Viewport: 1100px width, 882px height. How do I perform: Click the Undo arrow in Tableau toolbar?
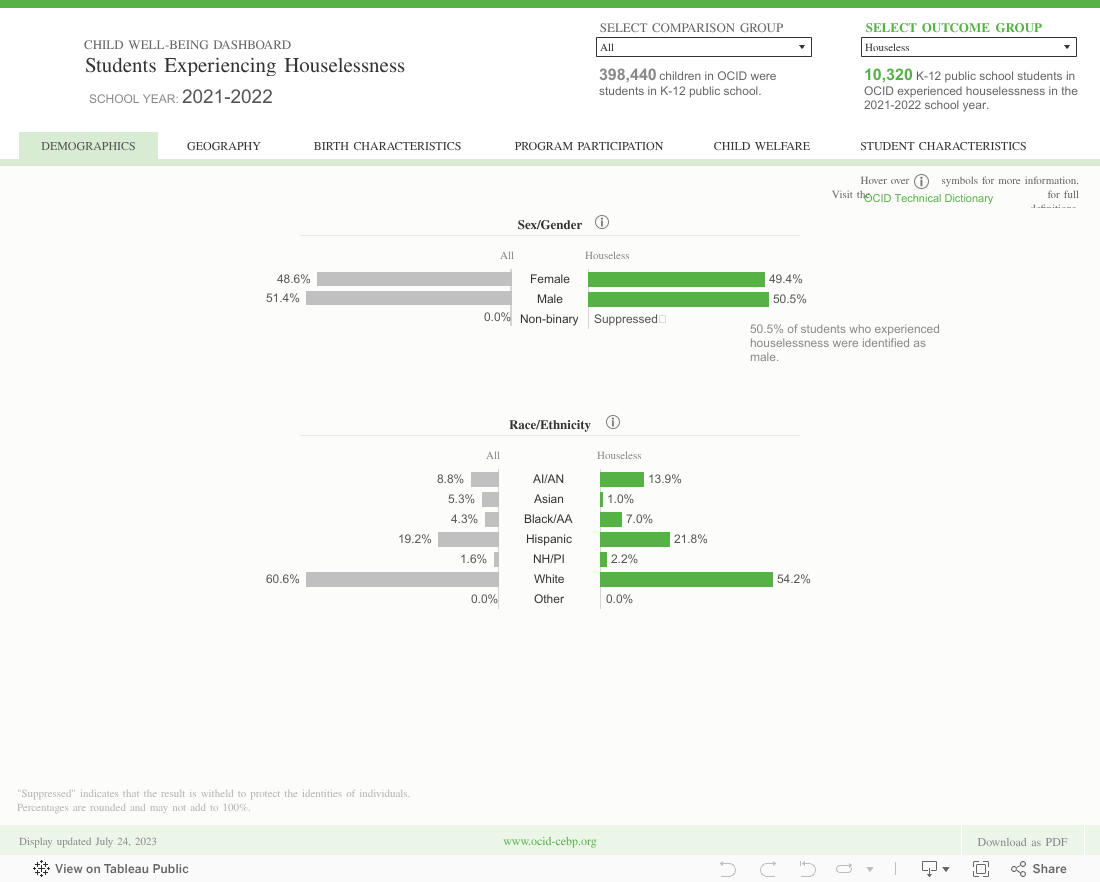coord(728,869)
